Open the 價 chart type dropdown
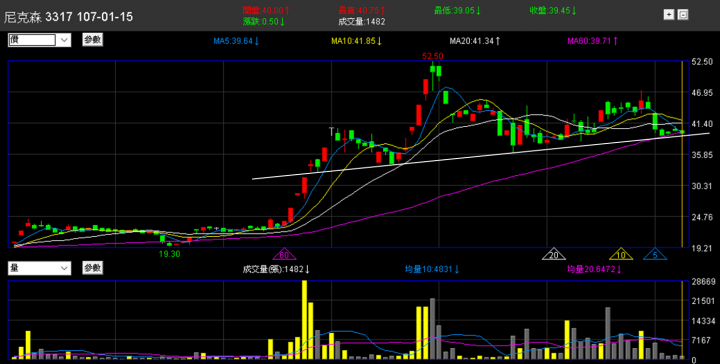This screenshot has width=720, height=364. 39,40
